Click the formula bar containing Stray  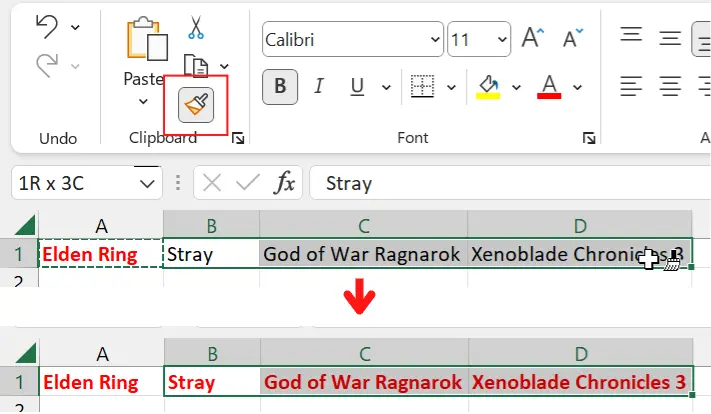click(510, 183)
